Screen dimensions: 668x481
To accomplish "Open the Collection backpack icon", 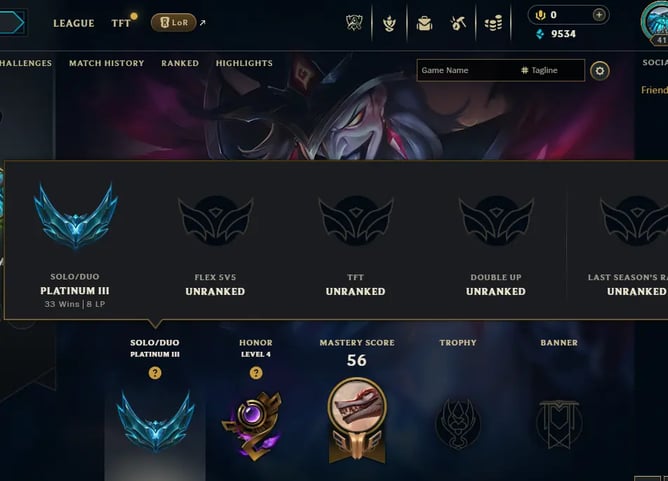I will 424,23.
